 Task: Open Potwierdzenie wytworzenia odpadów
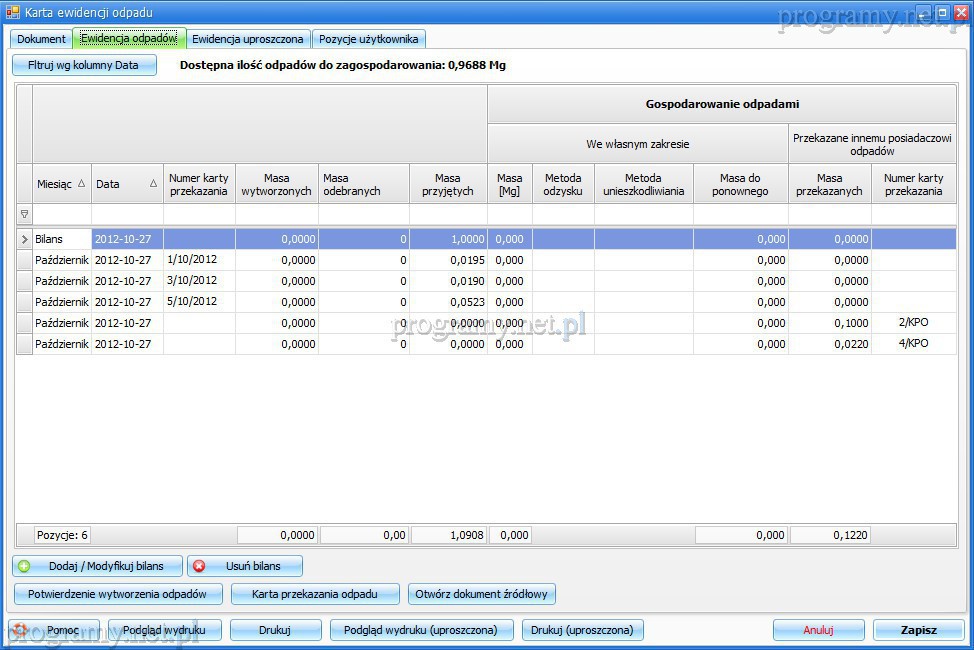click(118, 594)
